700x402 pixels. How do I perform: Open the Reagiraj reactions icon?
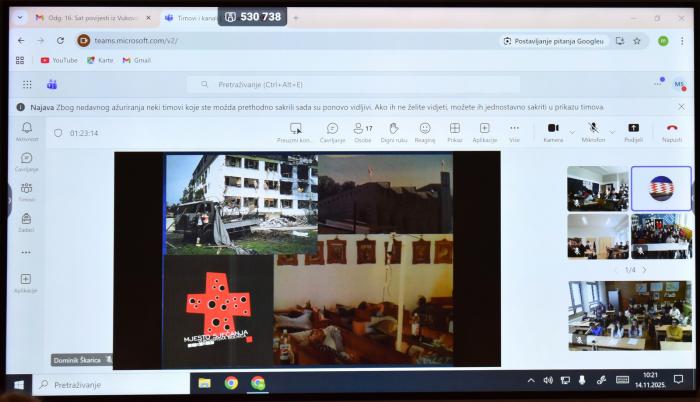(425, 129)
